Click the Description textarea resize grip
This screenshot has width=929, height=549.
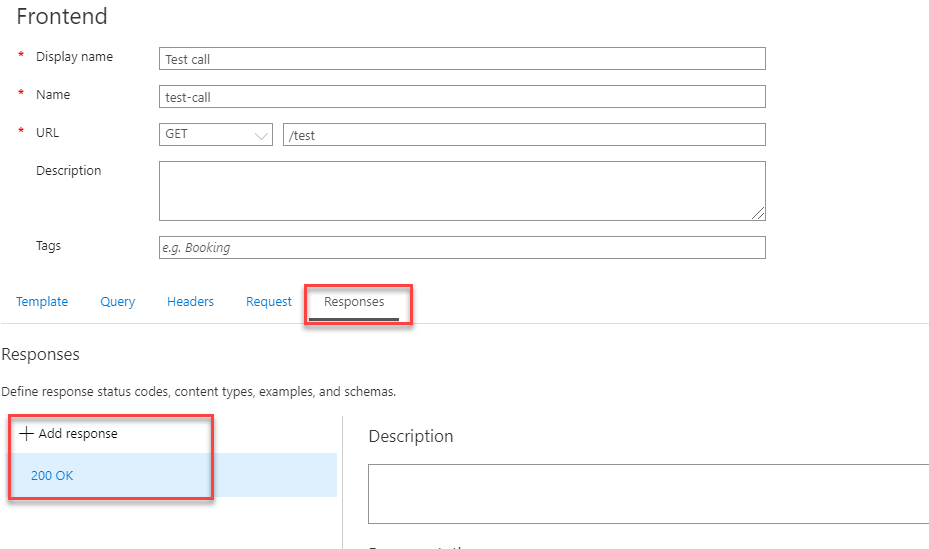758,213
